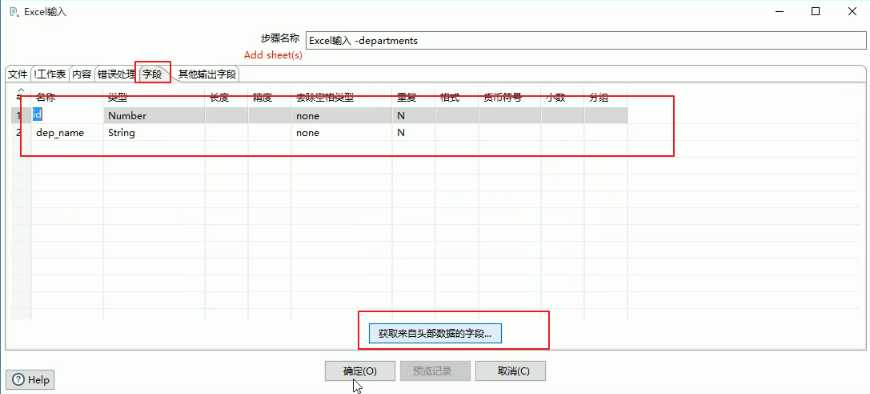This screenshot has height=394, width=870.
Task: Select the id name cell
Action: (x=67, y=116)
